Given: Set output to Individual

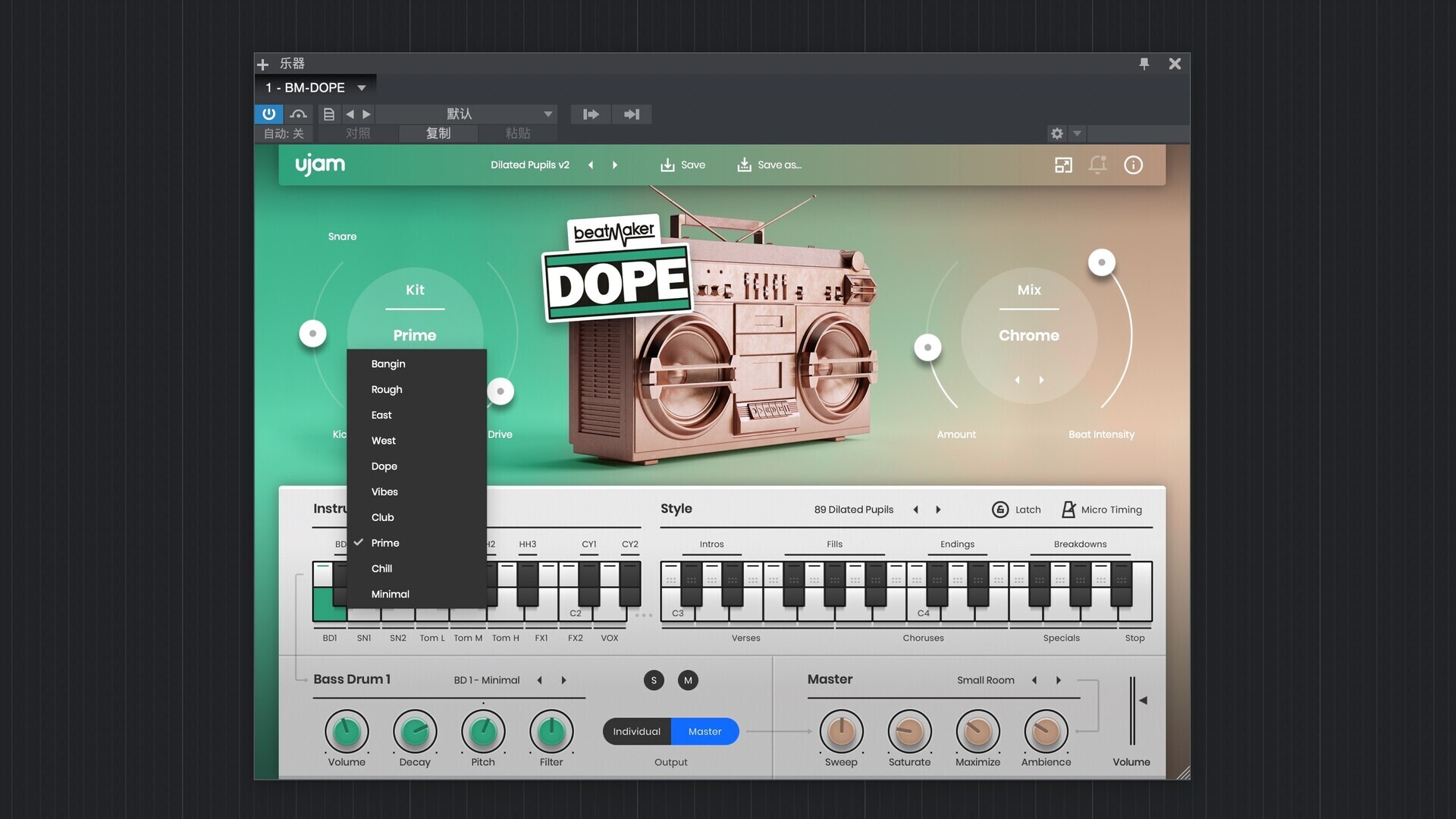Looking at the screenshot, I should point(637,732).
